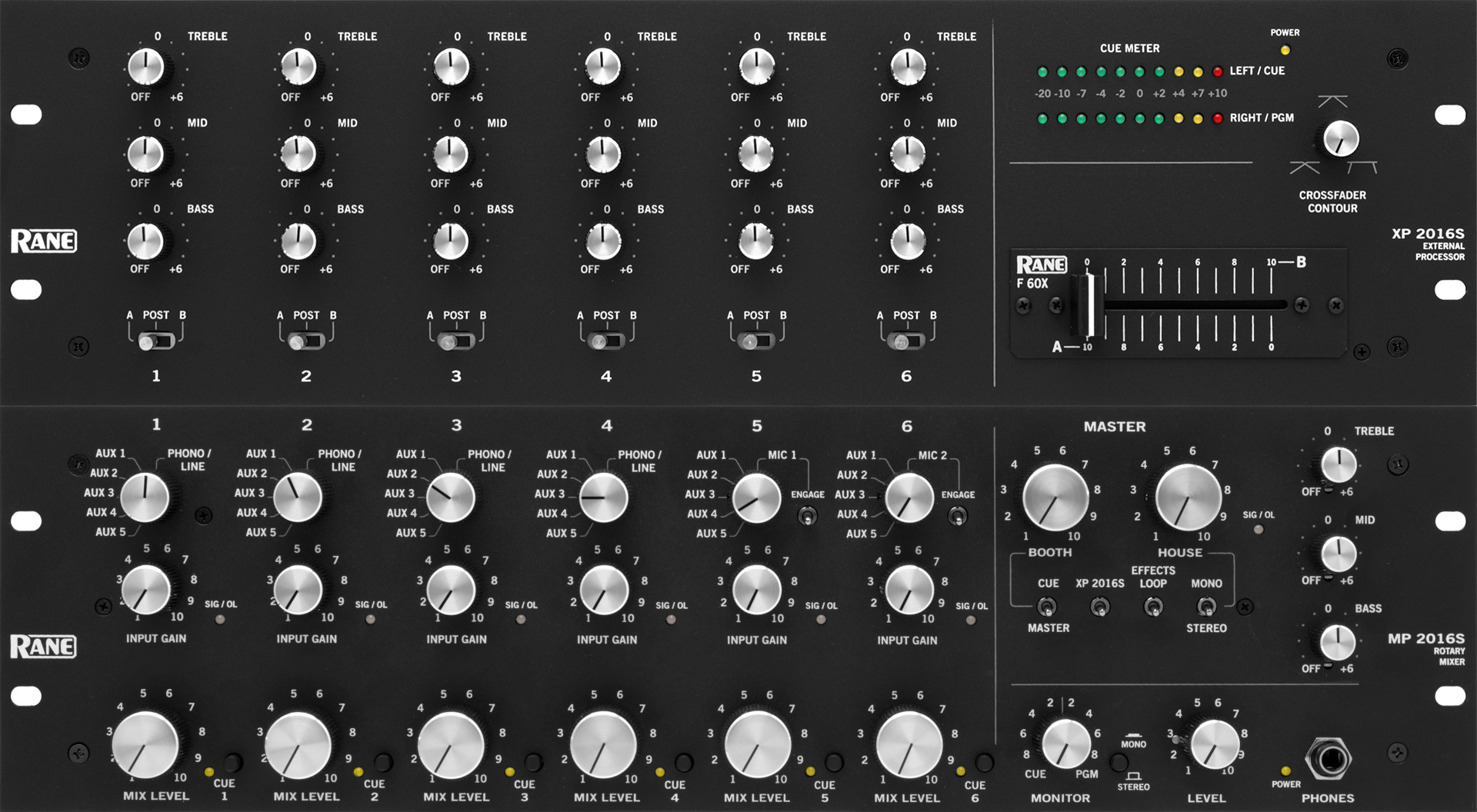Click the red Right/PGM +10 meter LED
Viewport: 1477px width, 812px height.
(x=1217, y=118)
